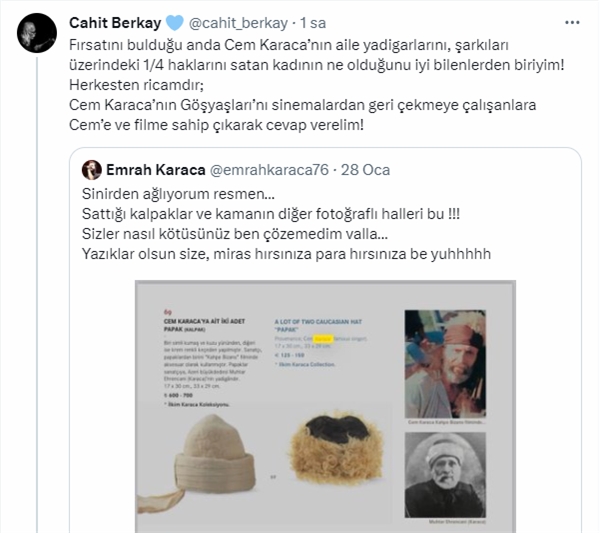Viewport: 600px width, 533px height.
Task: Click the @emrahkaraca76 handle
Action: pos(269,170)
